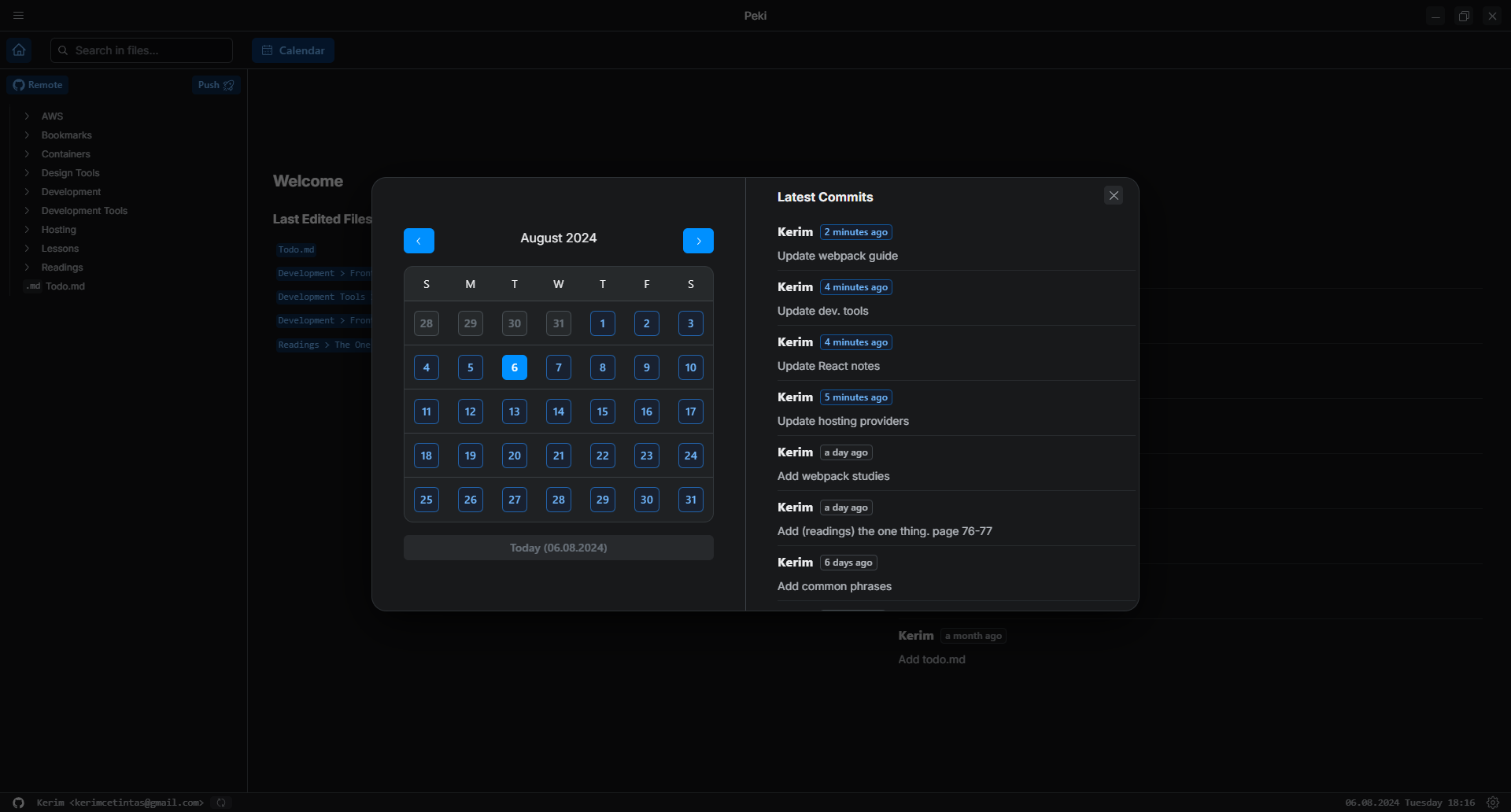Go to next month in calendar
This screenshot has height=812, width=1511.
[698, 241]
